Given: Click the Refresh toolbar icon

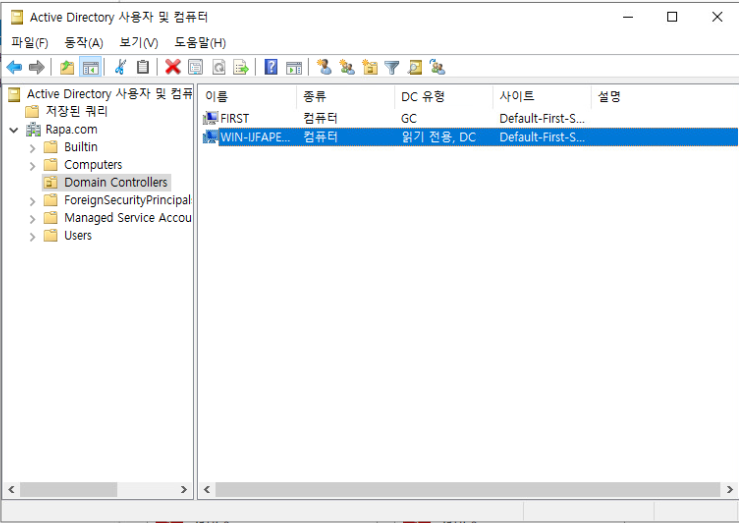Looking at the screenshot, I should point(219,67).
